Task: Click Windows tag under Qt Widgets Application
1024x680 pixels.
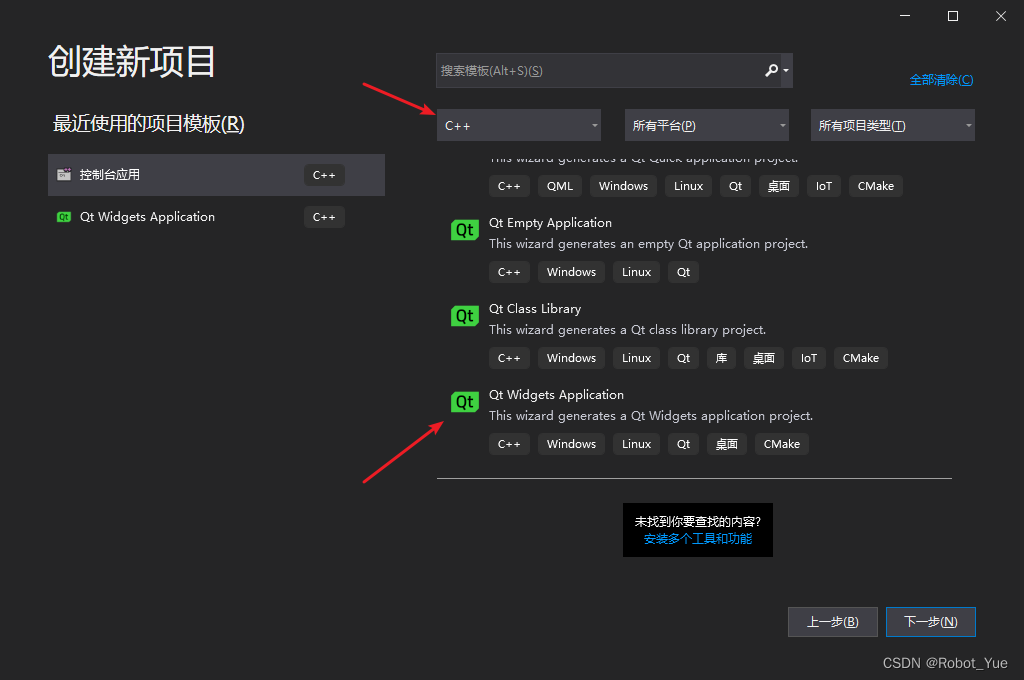Action: point(571,444)
